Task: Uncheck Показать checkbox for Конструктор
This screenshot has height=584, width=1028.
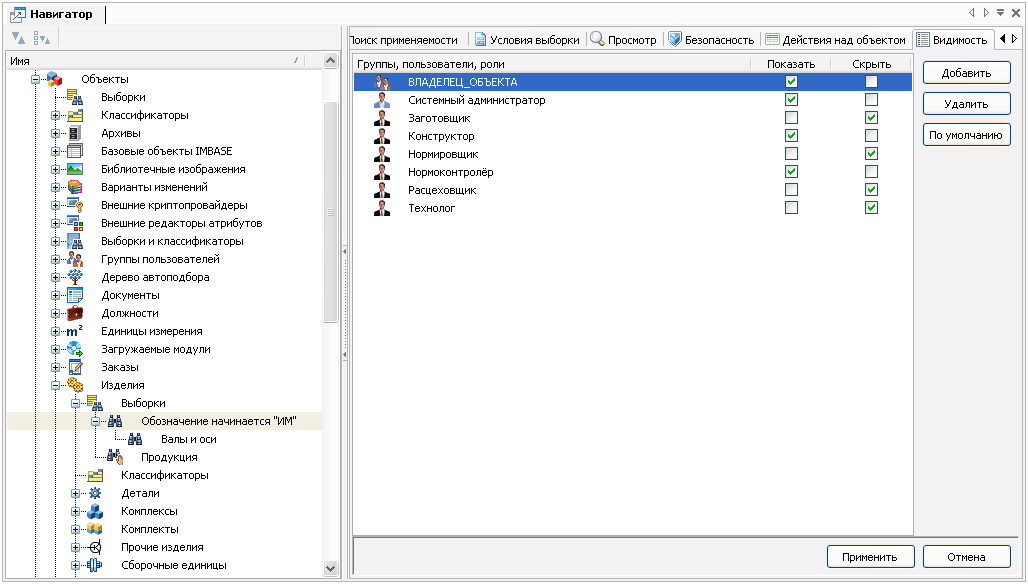Action: click(792, 136)
